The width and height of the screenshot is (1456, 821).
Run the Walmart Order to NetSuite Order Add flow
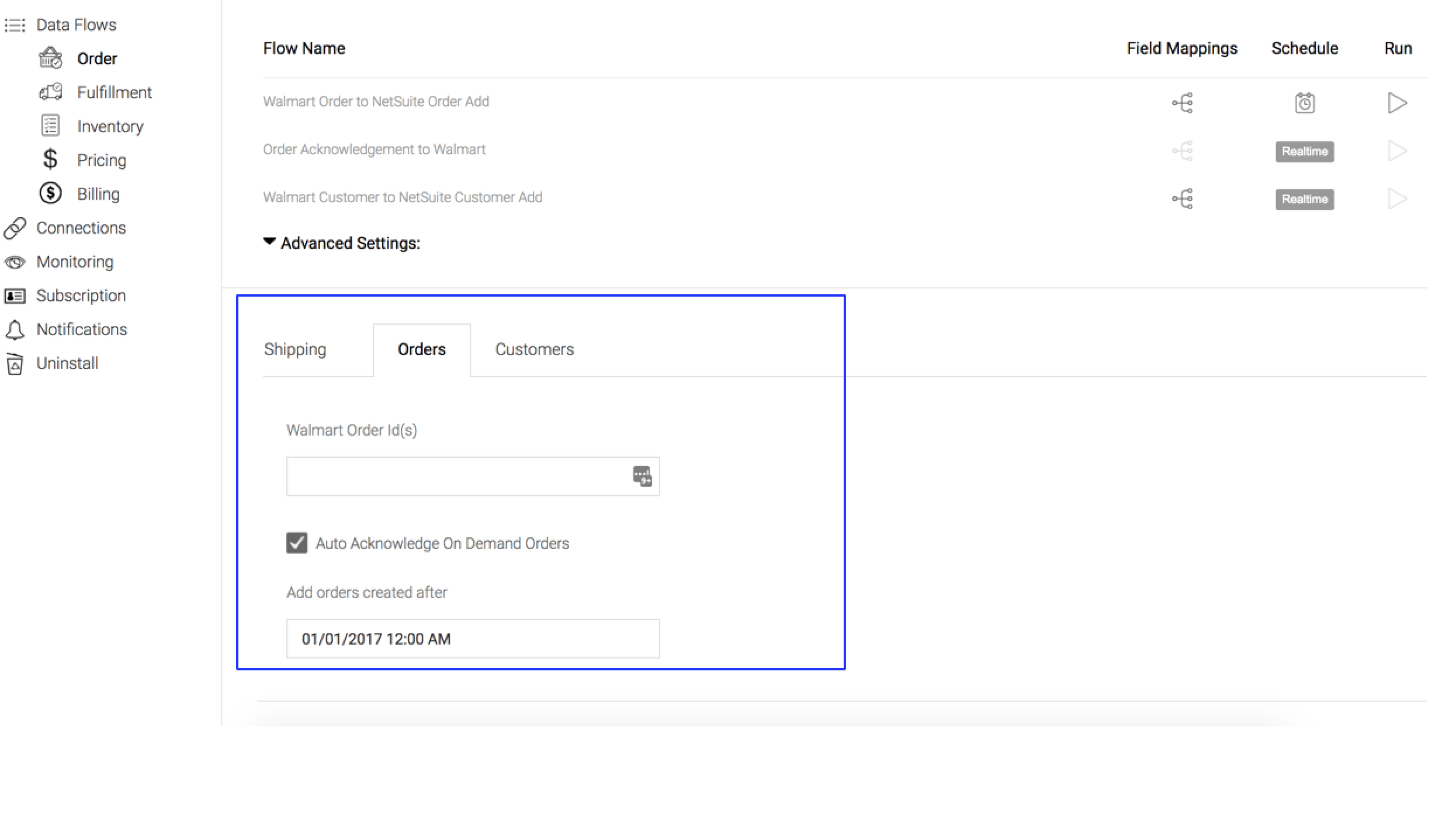(1398, 103)
